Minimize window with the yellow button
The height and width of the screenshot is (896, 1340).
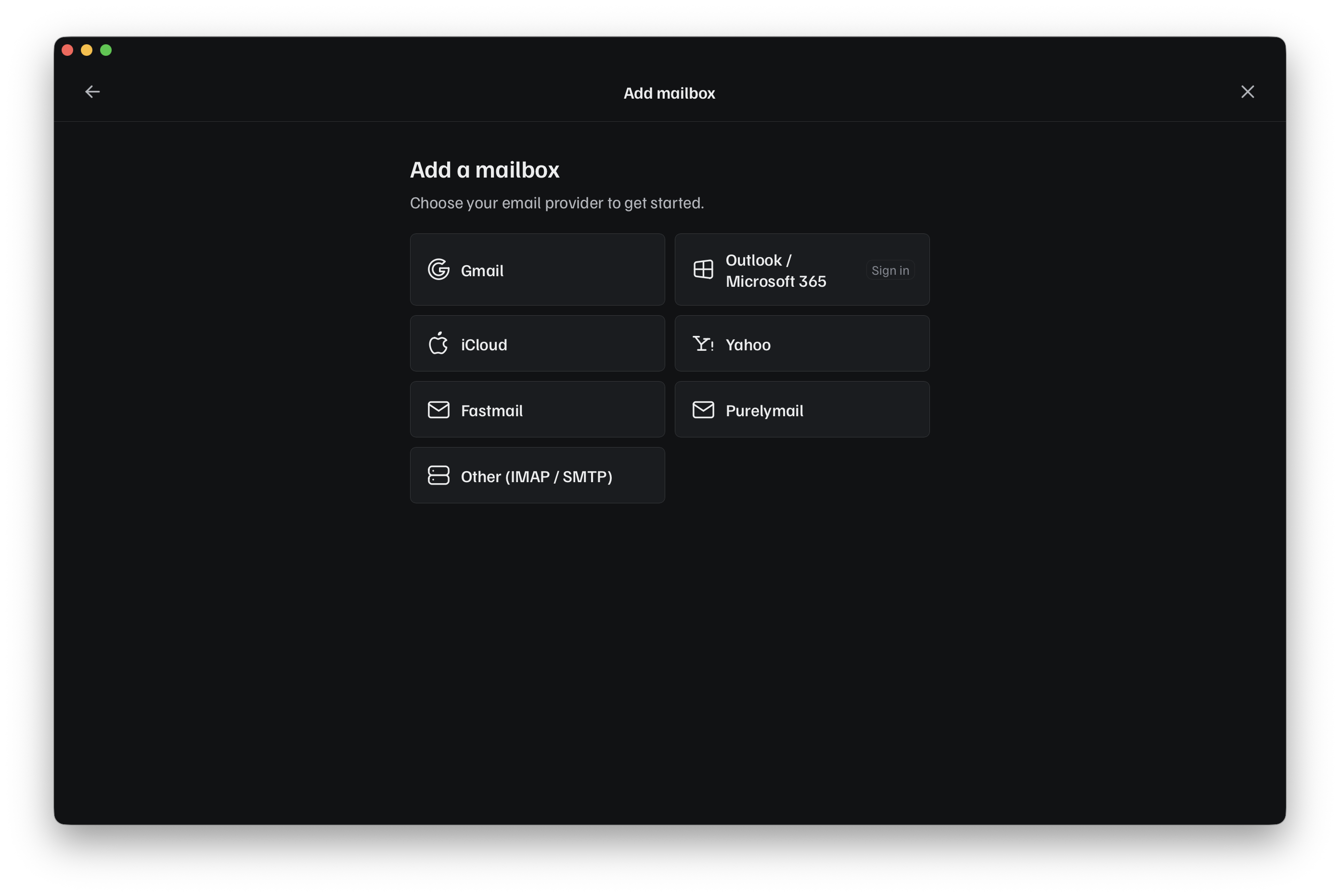pyautogui.click(x=86, y=50)
